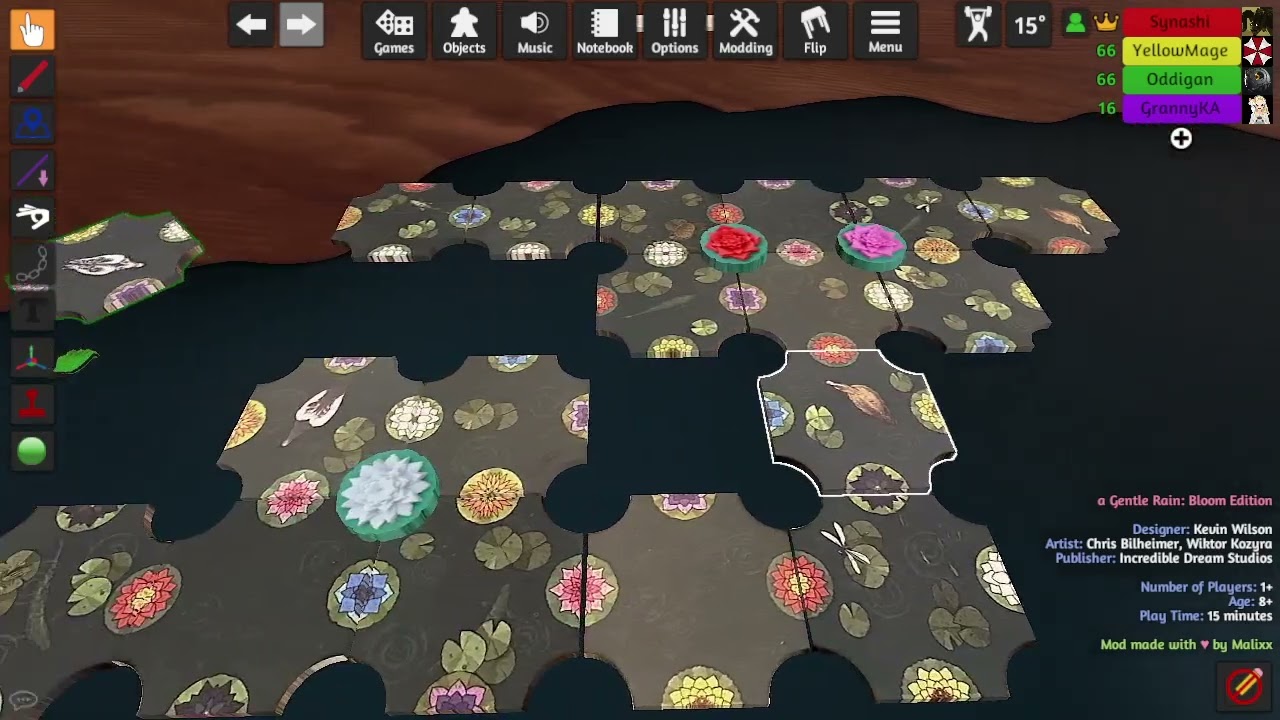
Task: Open the Notebook
Action: point(605,31)
